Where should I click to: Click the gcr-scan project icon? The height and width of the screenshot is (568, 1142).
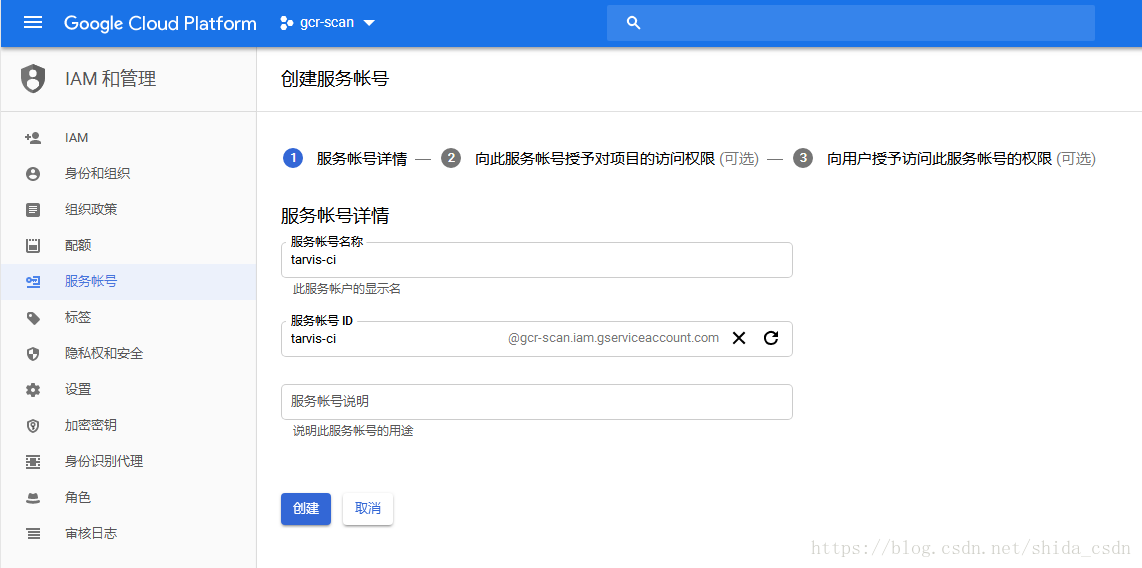point(286,23)
